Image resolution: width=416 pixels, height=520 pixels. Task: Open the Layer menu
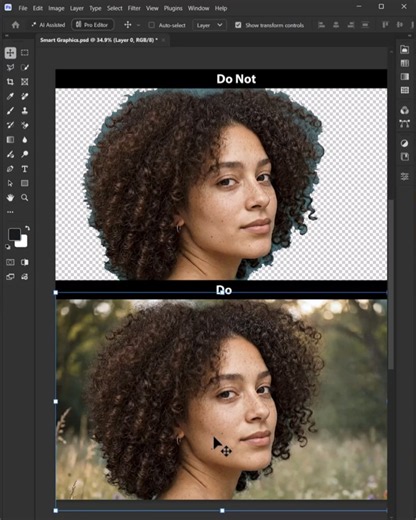point(77,8)
